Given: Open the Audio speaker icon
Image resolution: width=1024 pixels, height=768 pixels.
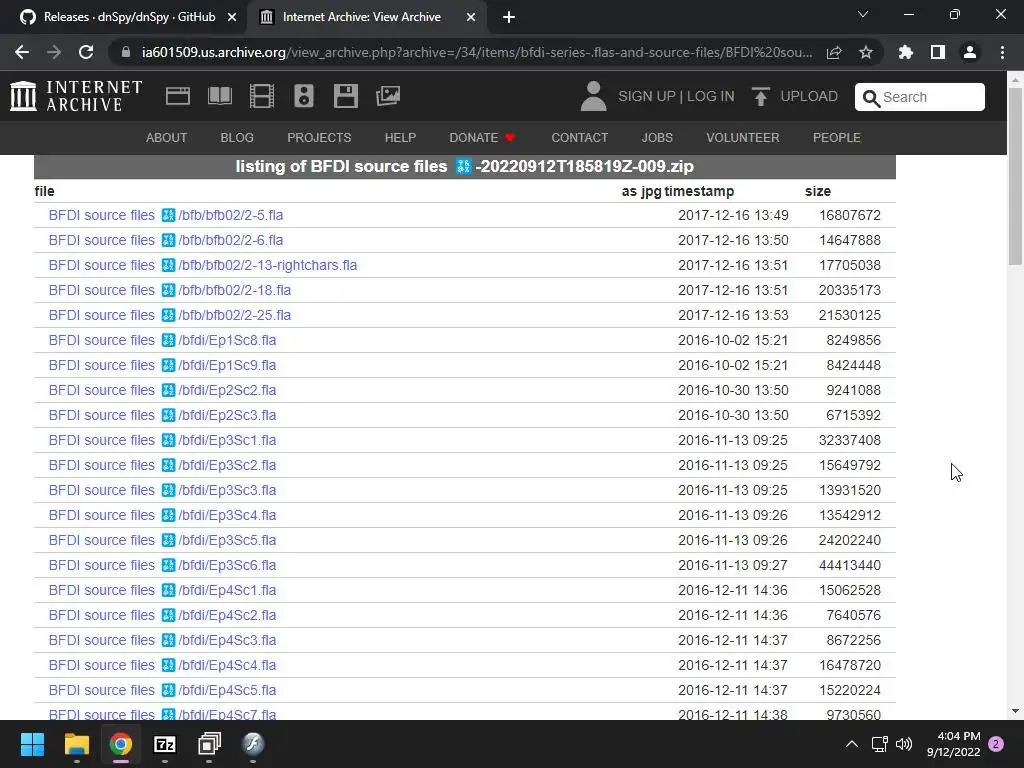Looking at the screenshot, I should tap(304, 96).
